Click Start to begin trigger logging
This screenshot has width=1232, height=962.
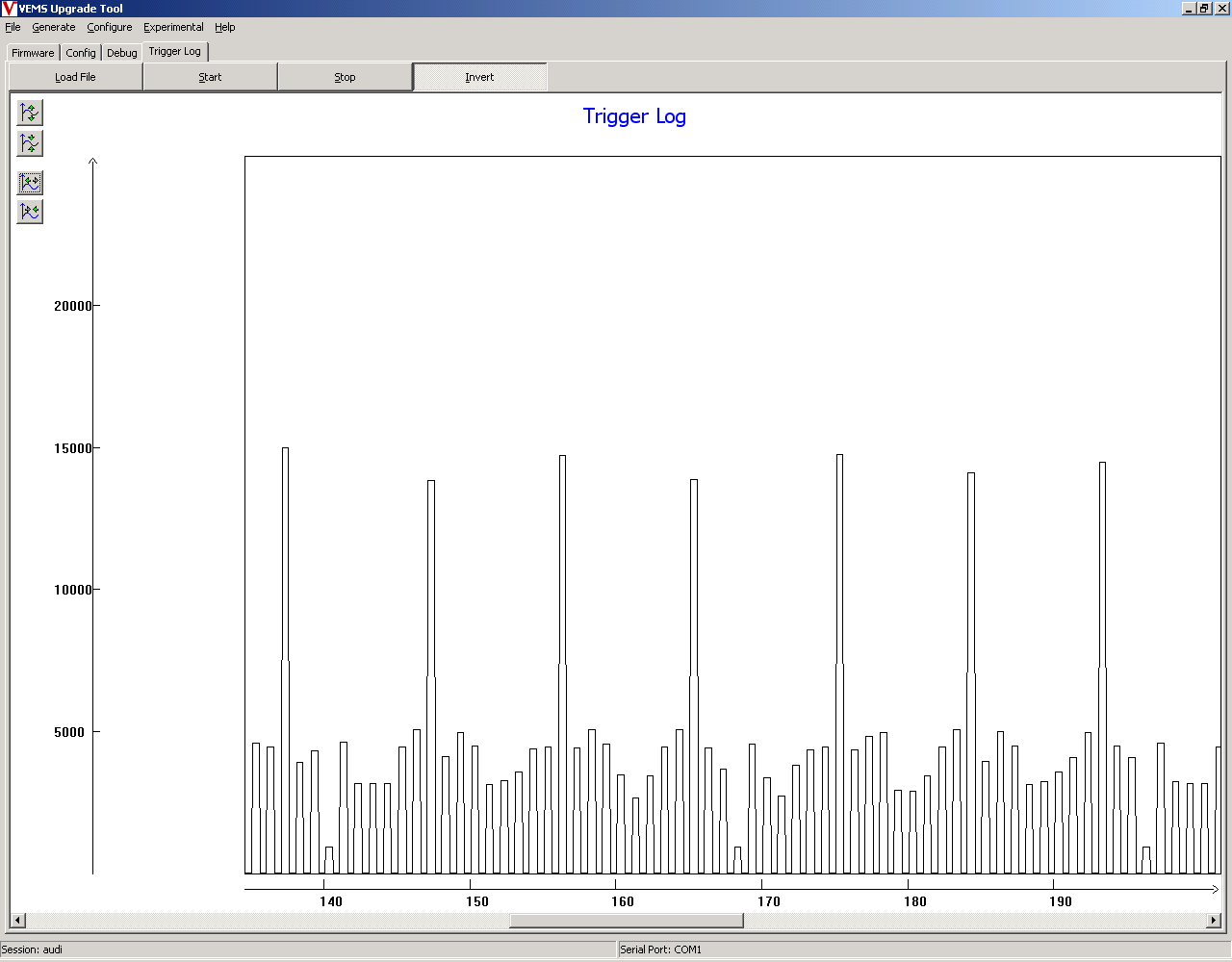[x=210, y=77]
